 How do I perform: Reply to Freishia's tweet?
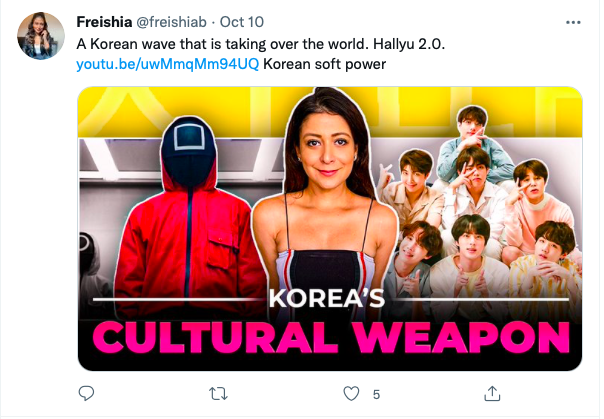coord(87,393)
